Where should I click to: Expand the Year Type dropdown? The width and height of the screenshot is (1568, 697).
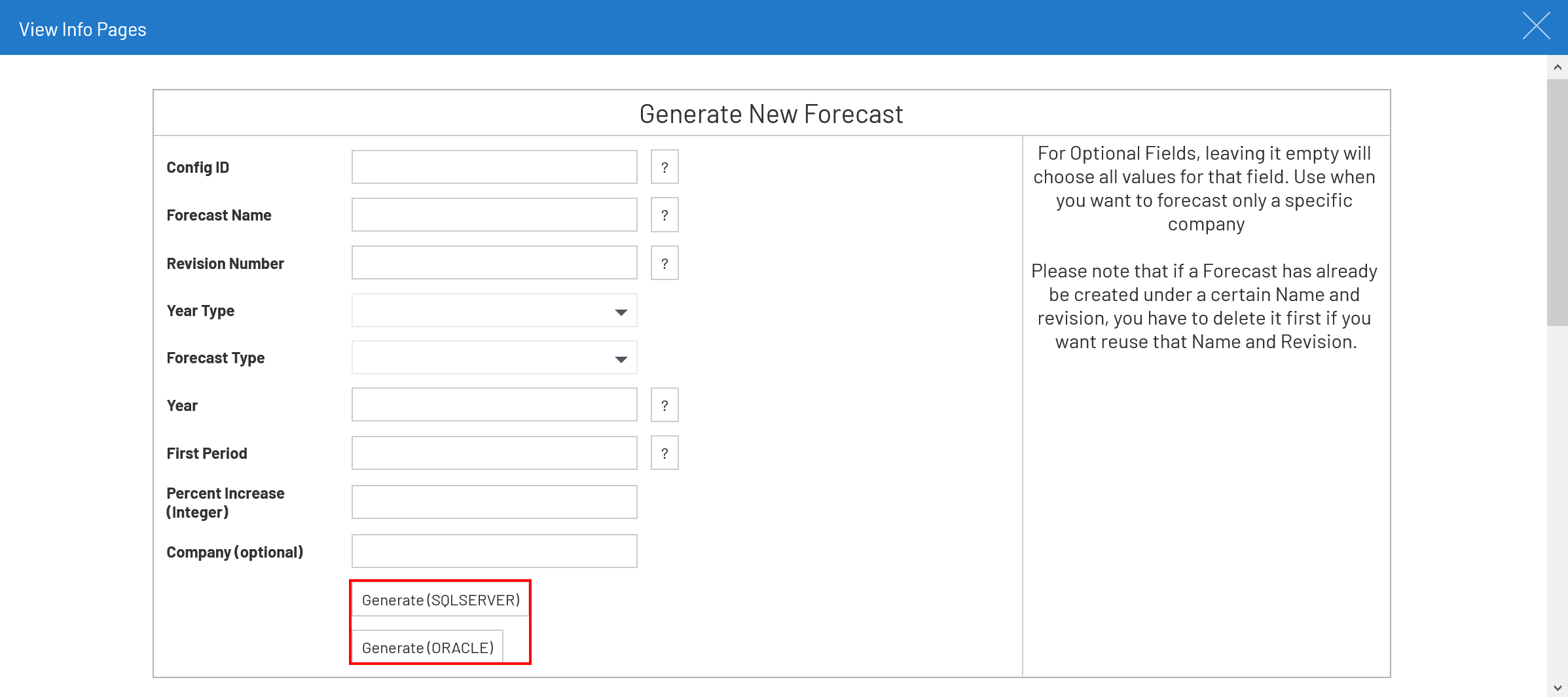(x=494, y=311)
